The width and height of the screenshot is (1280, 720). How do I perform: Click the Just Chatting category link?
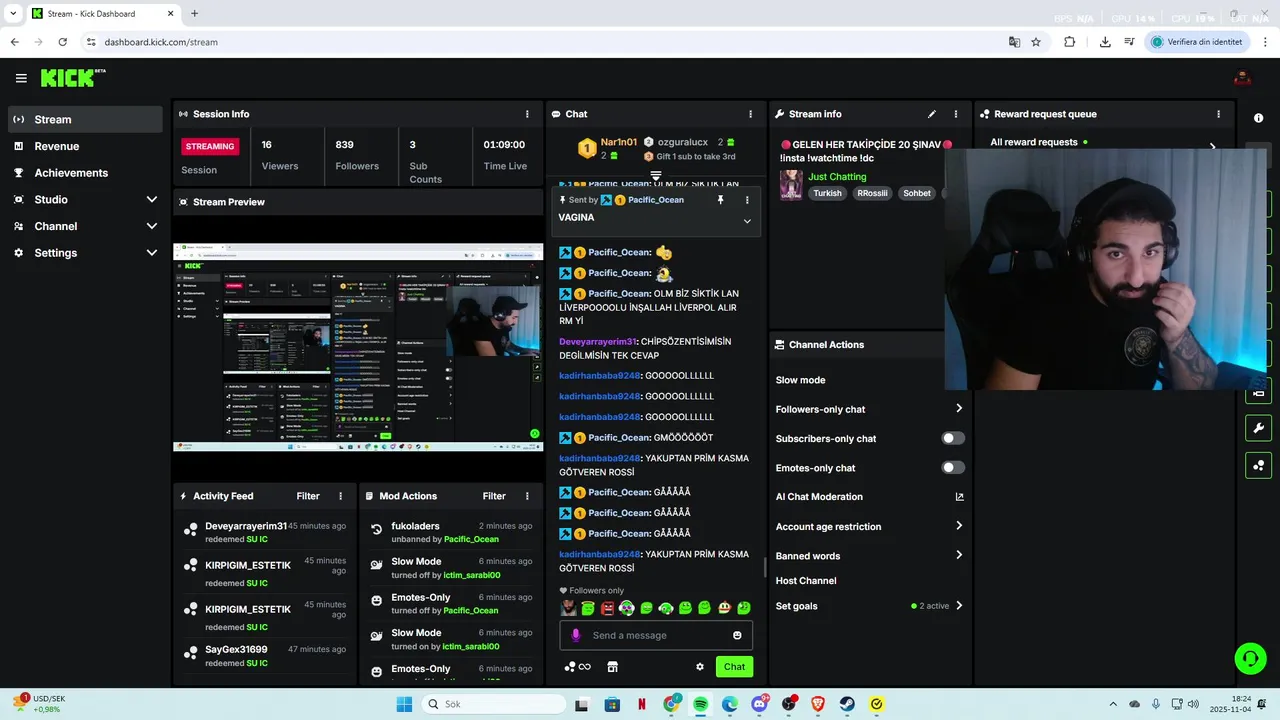tap(837, 177)
